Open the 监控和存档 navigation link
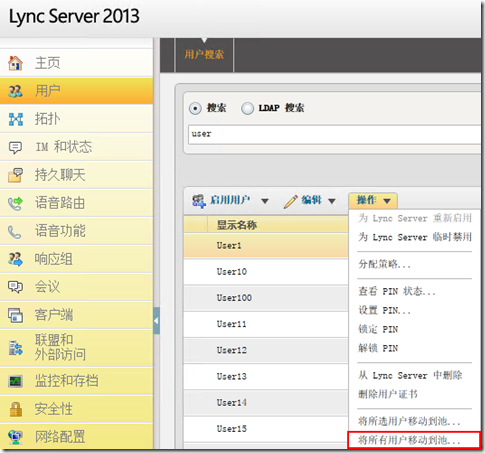 (67, 381)
